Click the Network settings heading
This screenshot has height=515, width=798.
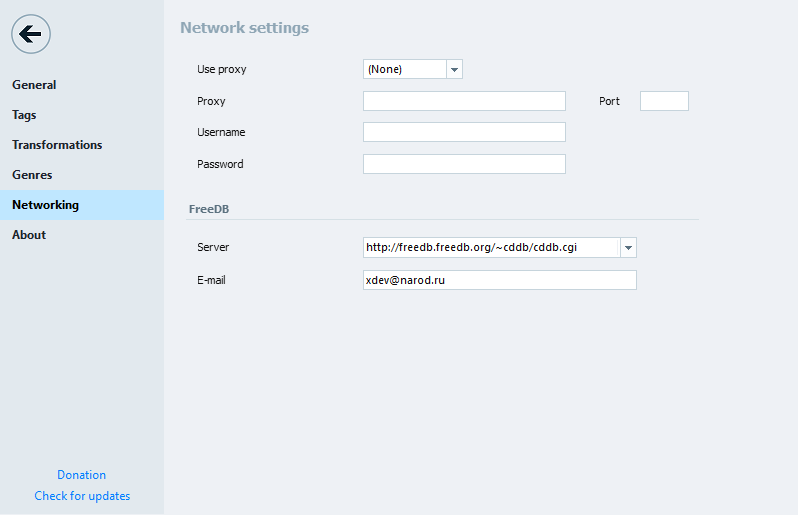(x=244, y=27)
